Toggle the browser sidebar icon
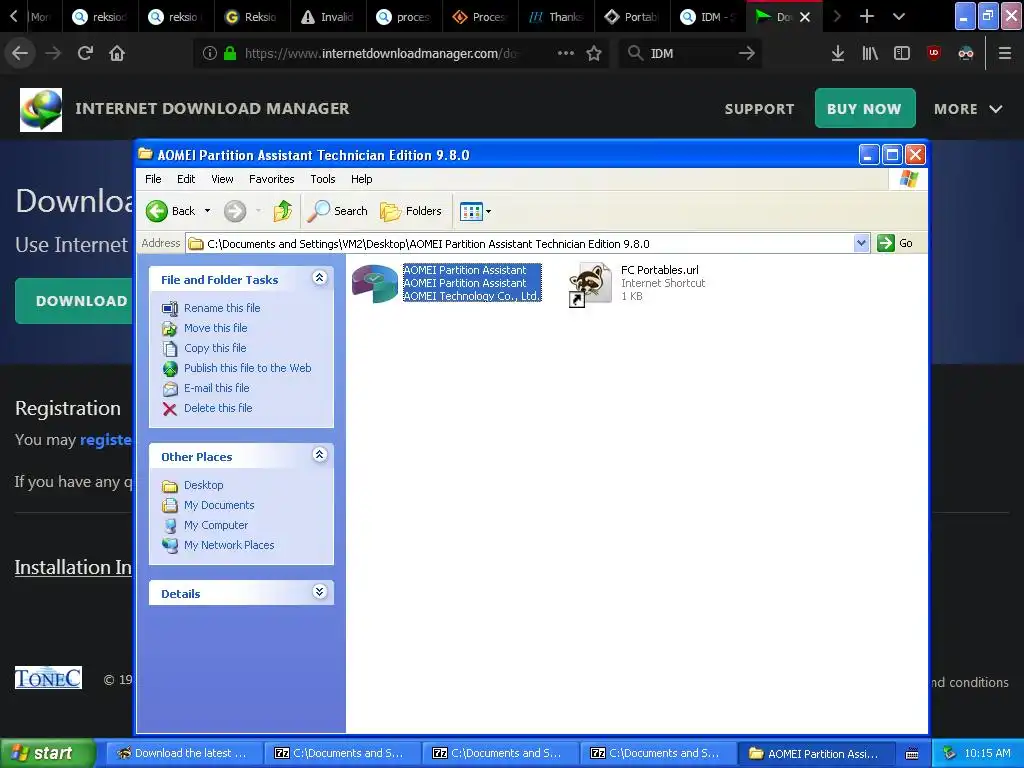This screenshot has height=768, width=1024. [902, 54]
